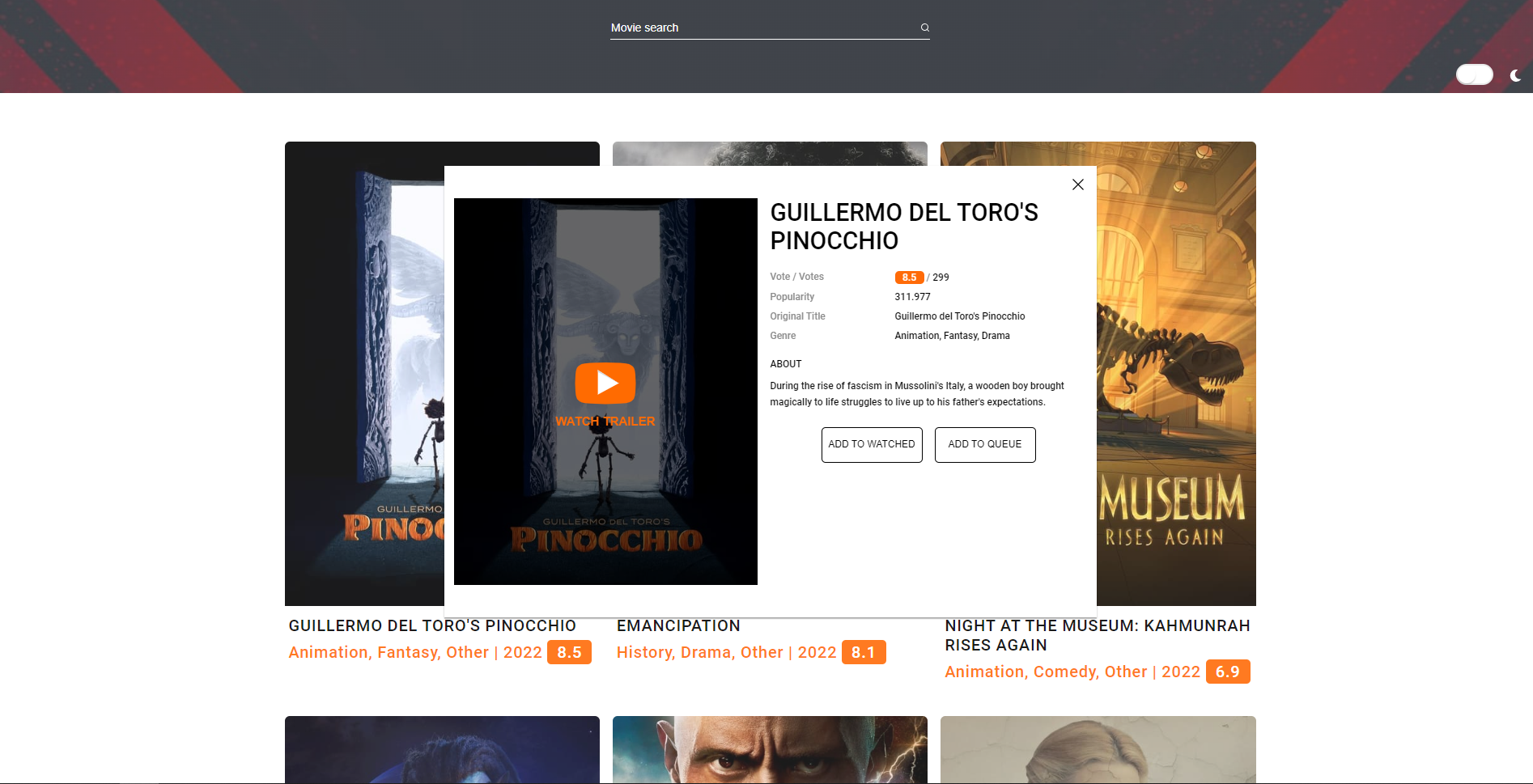Image resolution: width=1533 pixels, height=784 pixels.
Task: Click the Original Title value in modal
Action: 959,316
